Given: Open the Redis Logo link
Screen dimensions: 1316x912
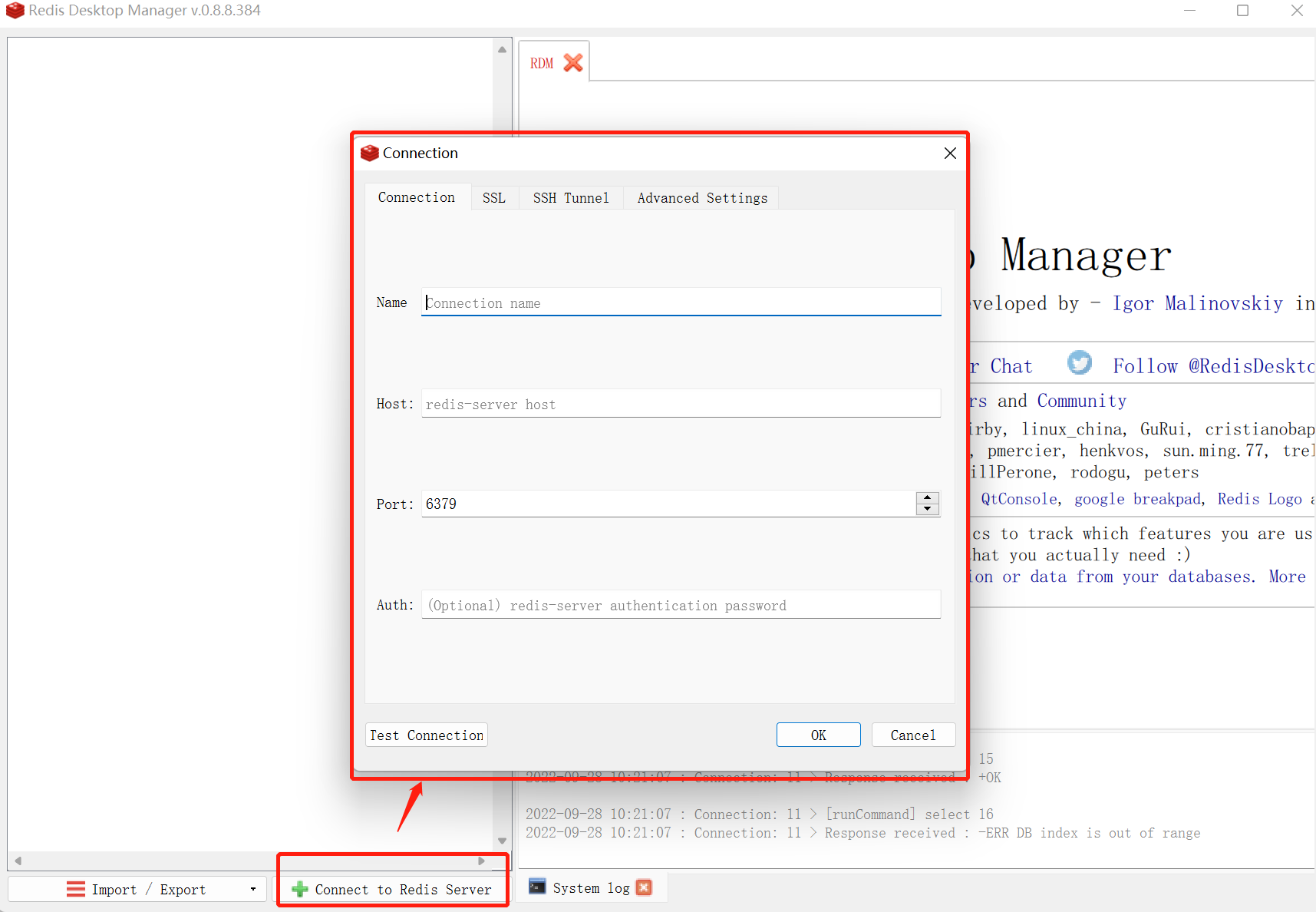Looking at the screenshot, I should 1259,499.
